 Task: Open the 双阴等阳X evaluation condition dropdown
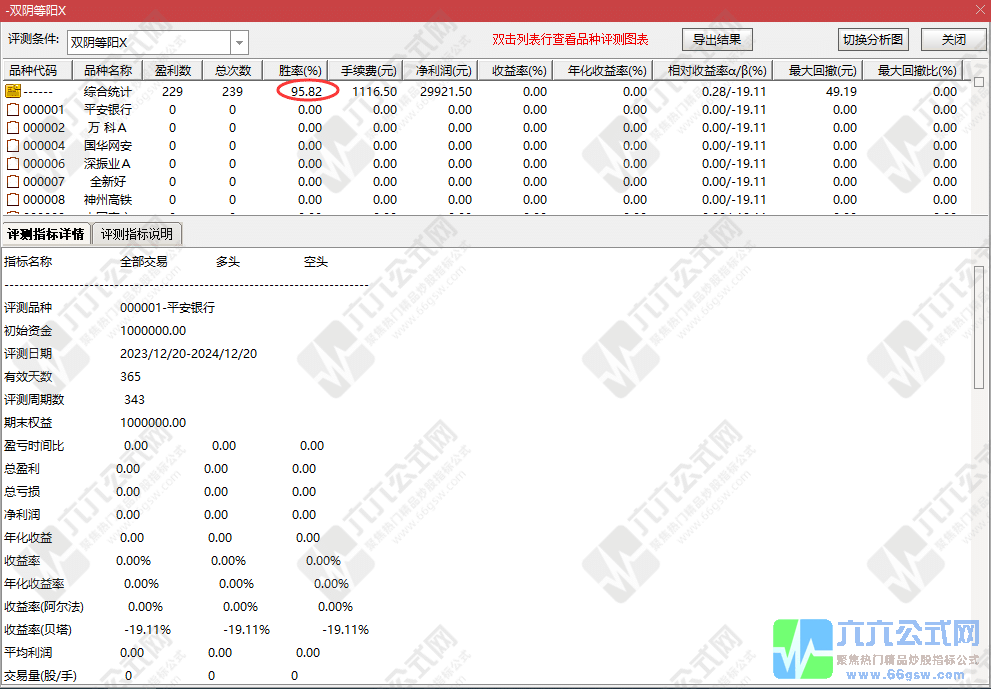(x=238, y=41)
